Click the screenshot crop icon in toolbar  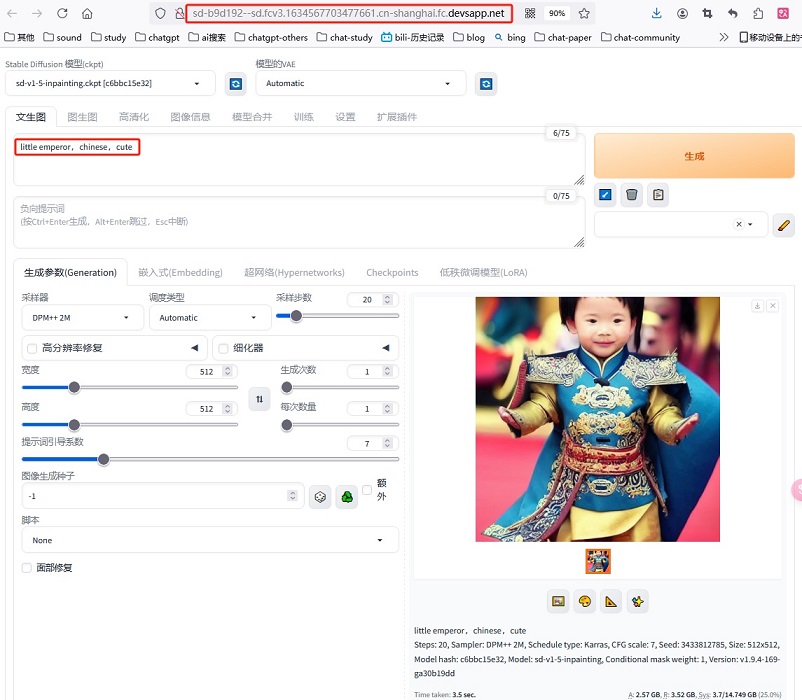pyautogui.click(x=707, y=13)
